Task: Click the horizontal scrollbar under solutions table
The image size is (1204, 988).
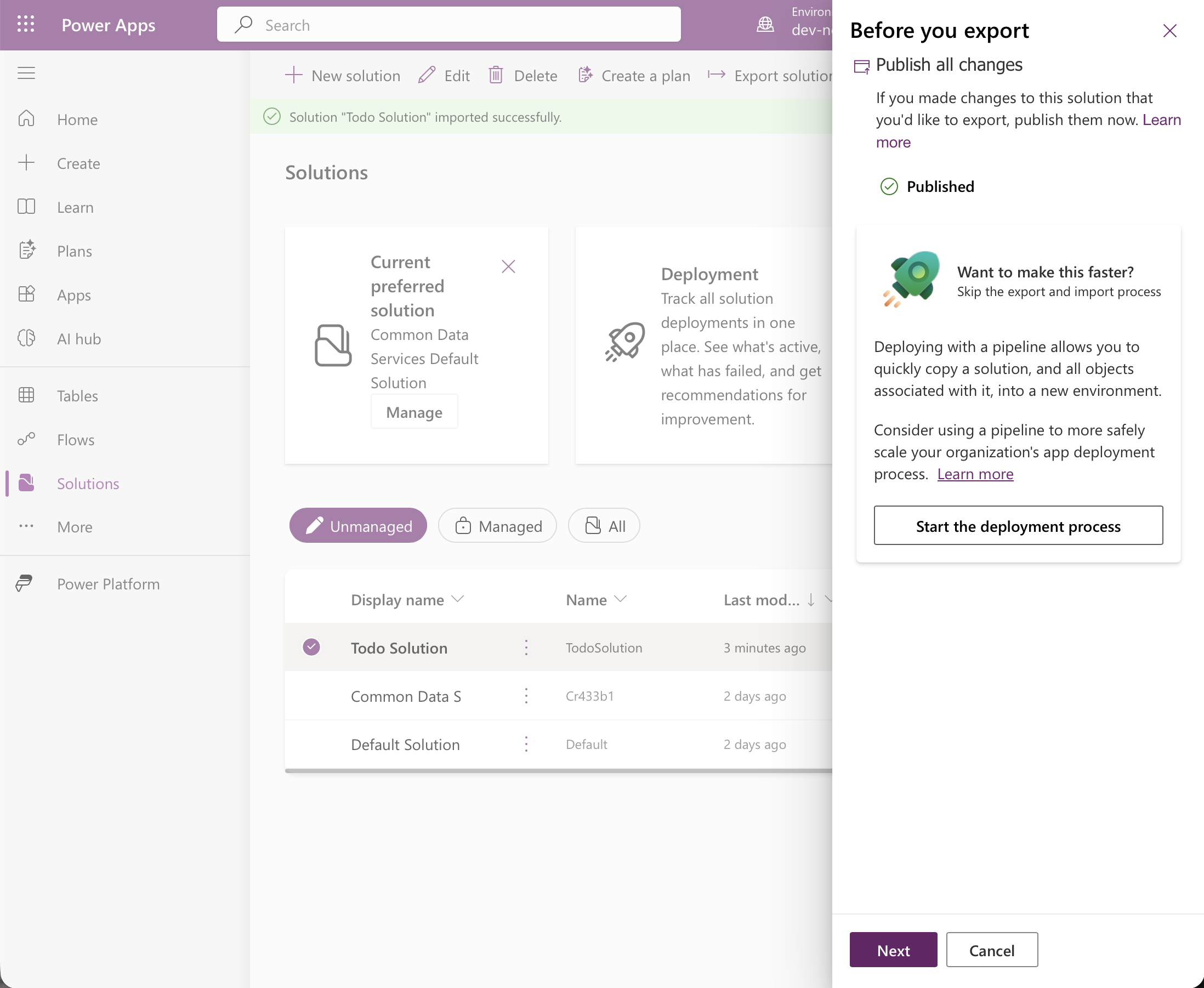Action: (x=558, y=771)
